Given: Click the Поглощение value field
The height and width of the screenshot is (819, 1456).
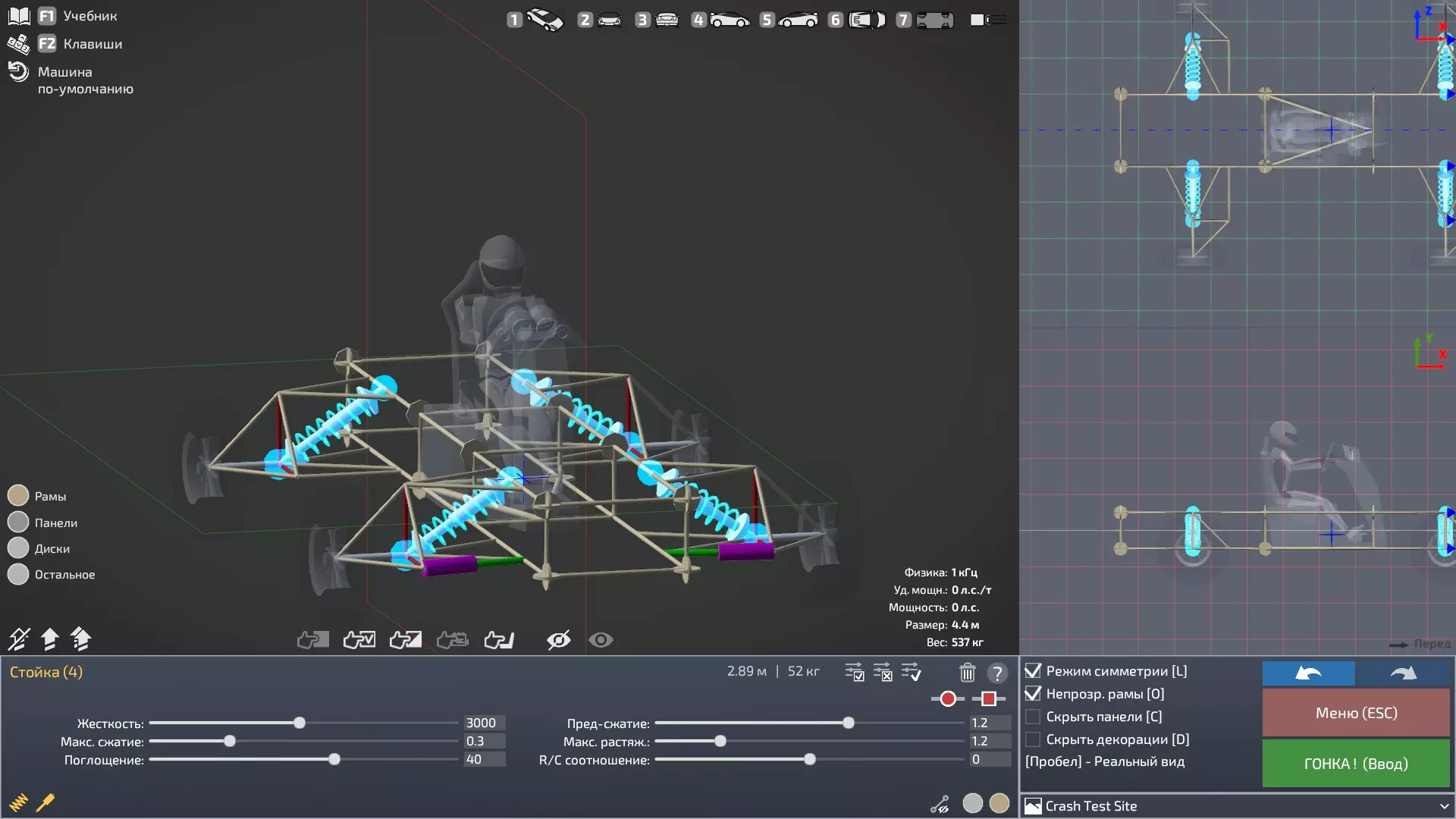Looking at the screenshot, I should pyautogui.click(x=484, y=759).
